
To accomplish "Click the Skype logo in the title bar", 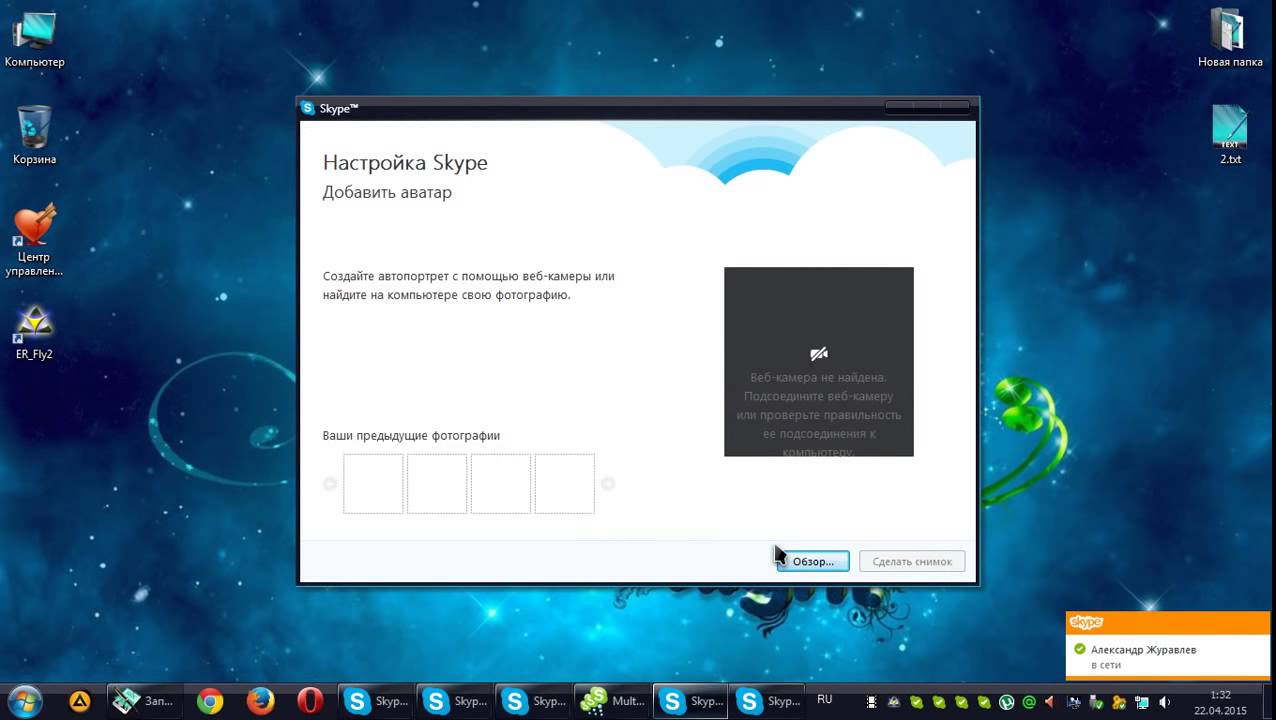I will click(308, 108).
